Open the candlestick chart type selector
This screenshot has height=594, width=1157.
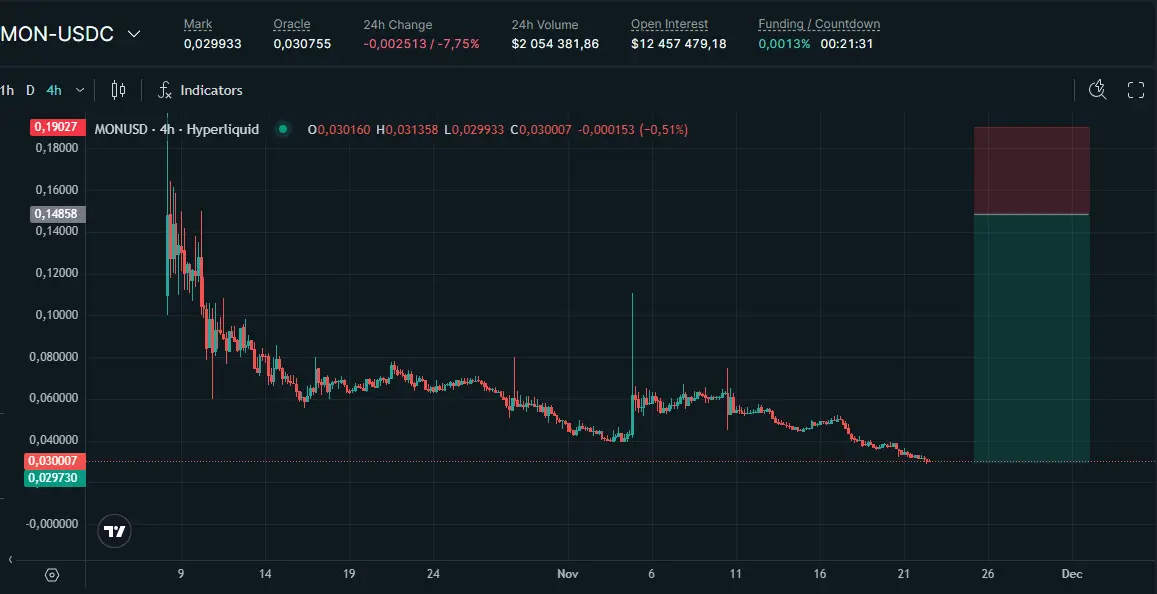click(x=118, y=90)
